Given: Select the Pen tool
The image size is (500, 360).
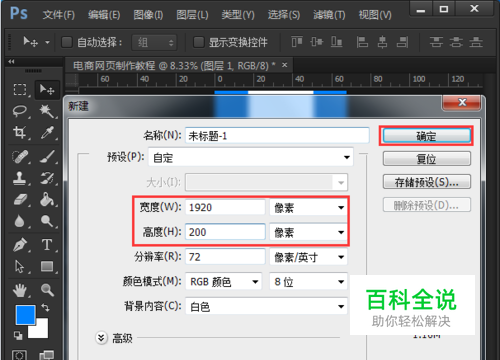Looking at the screenshot, I should [20, 245].
